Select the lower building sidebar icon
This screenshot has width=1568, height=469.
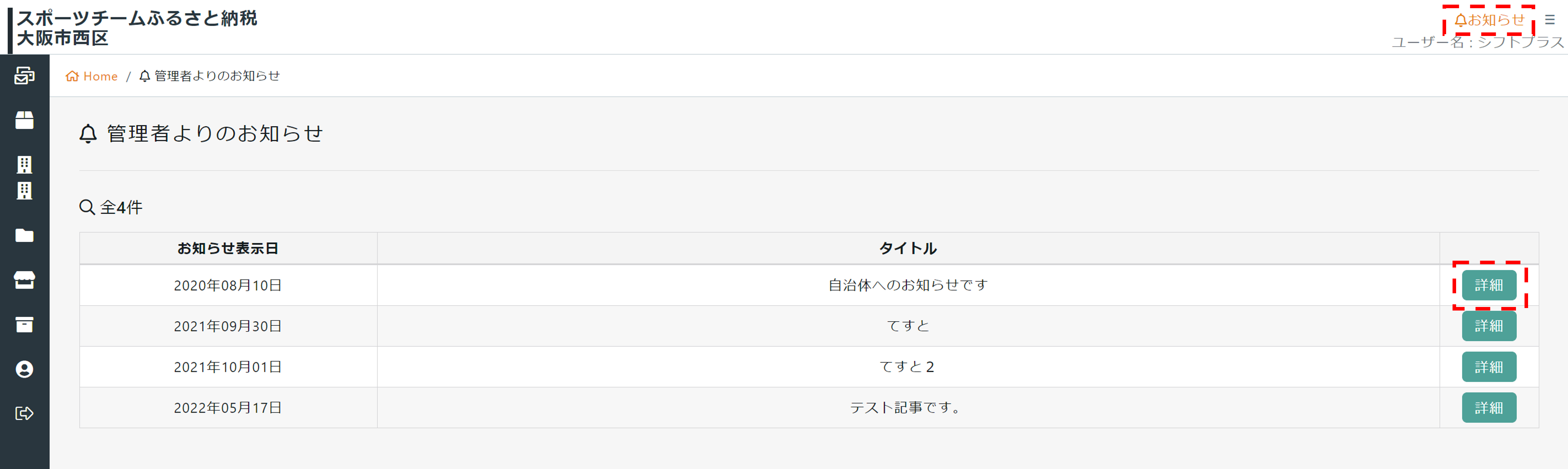click(24, 191)
